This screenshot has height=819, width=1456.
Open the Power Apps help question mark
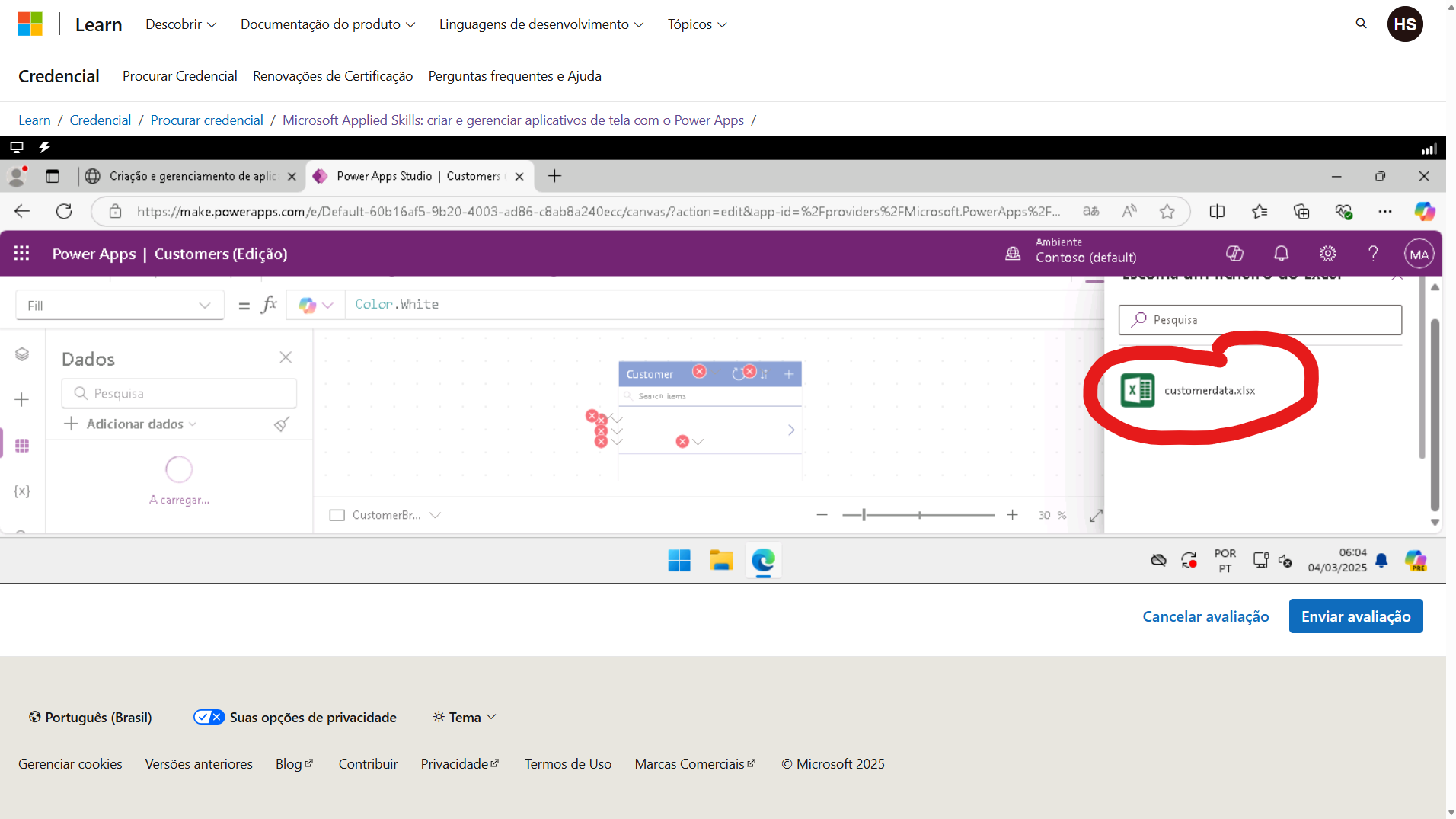1373,254
